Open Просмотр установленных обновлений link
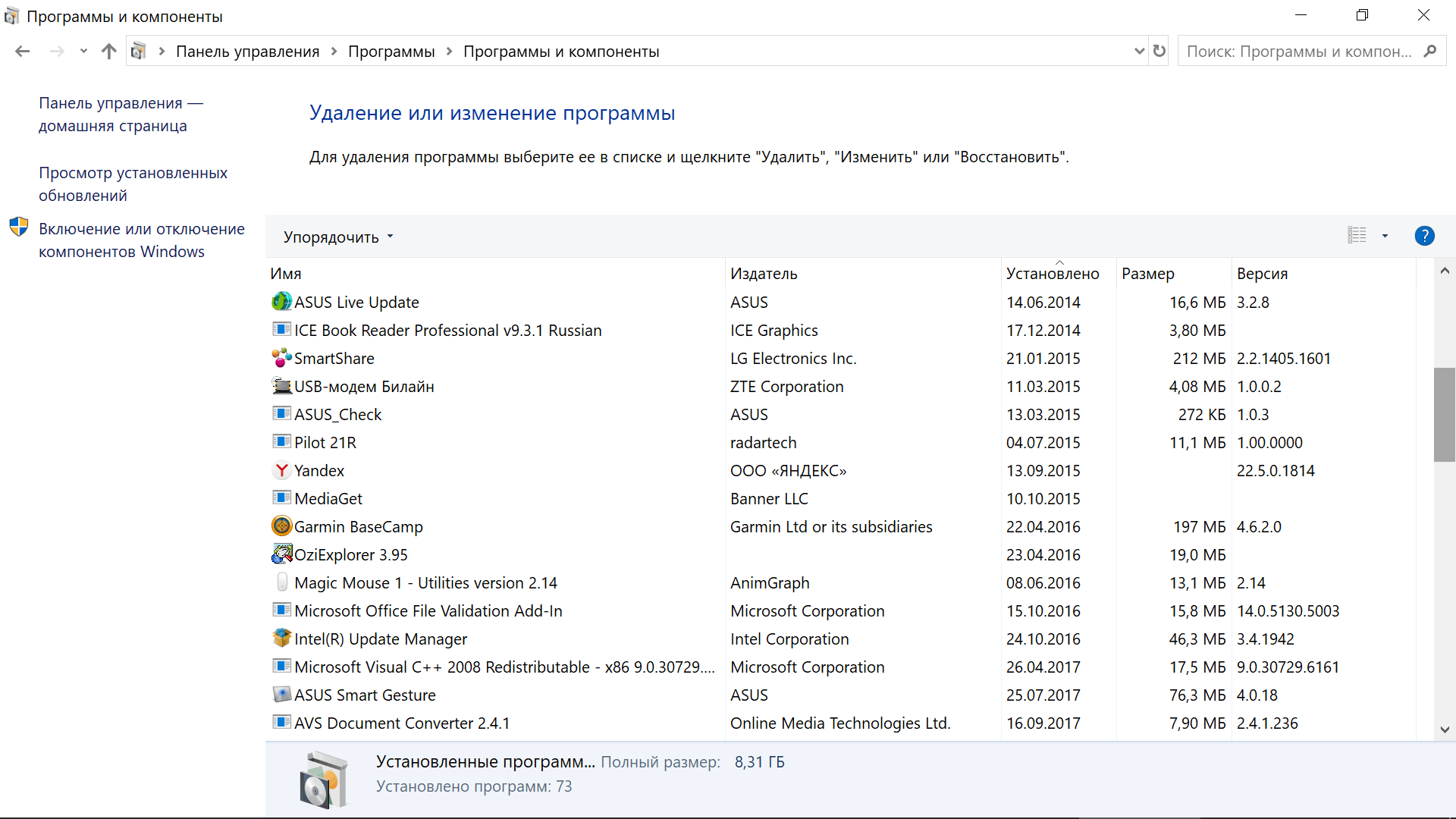1456x819 pixels. coord(133,184)
